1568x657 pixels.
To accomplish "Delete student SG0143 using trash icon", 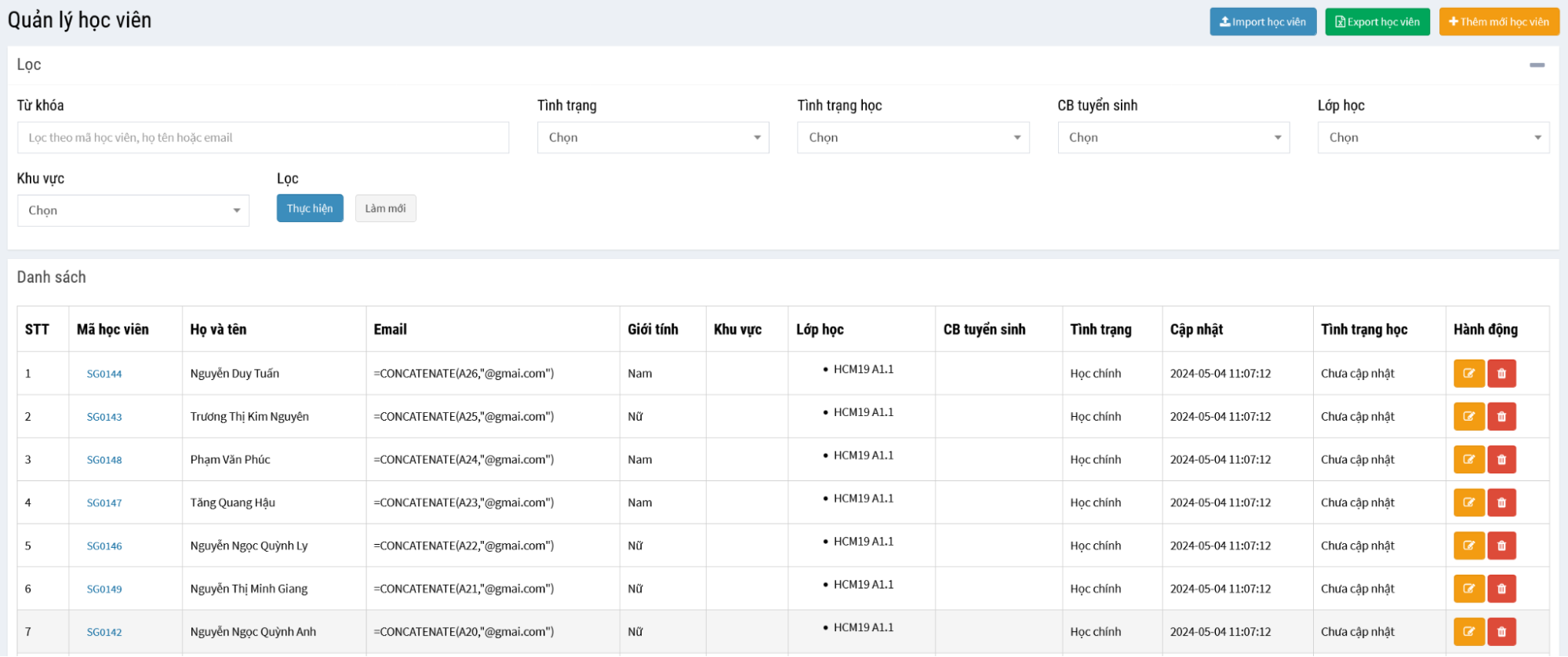I will tap(1501, 417).
